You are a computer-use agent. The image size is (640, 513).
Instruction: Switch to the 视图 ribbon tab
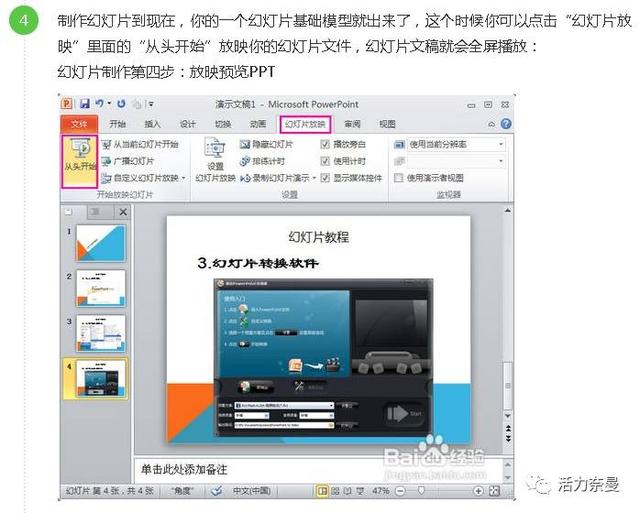click(387, 124)
